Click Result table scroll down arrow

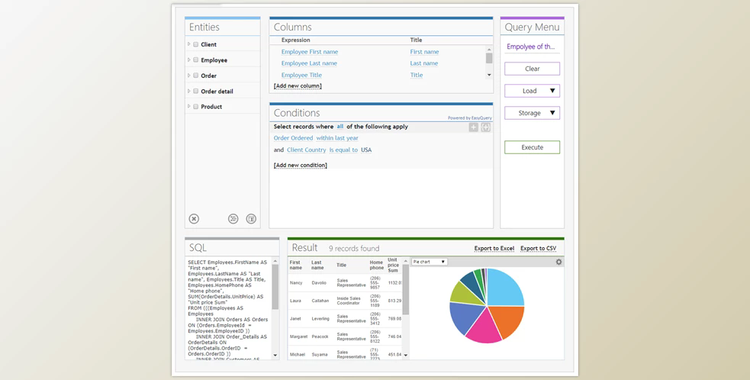pyautogui.click(x=406, y=355)
